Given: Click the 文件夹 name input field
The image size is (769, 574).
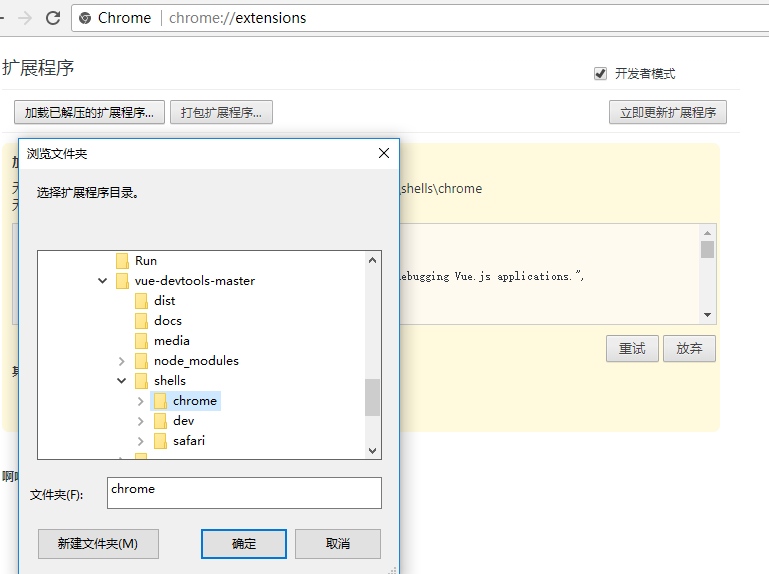Looking at the screenshot, I should pos(243,492).
